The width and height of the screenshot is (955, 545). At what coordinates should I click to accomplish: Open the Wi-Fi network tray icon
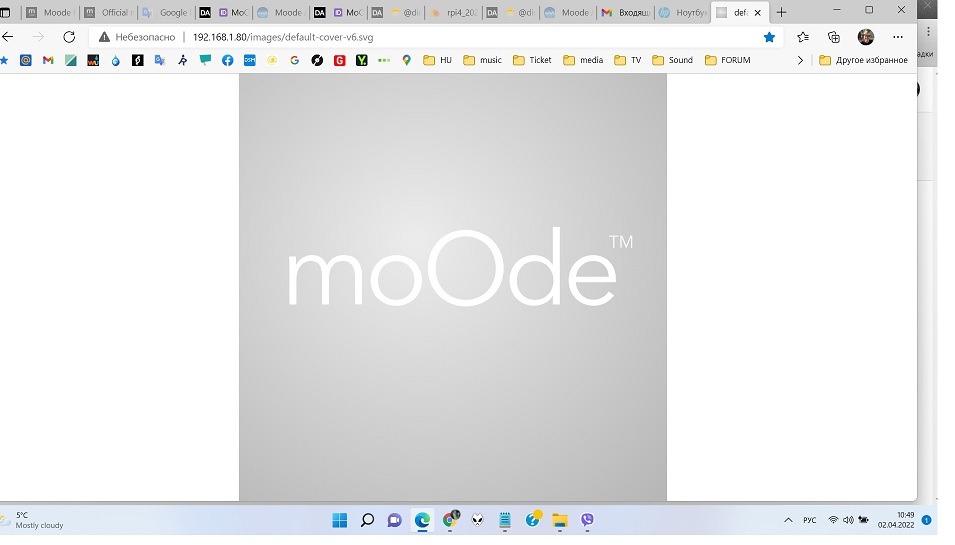tap(833, 520)
